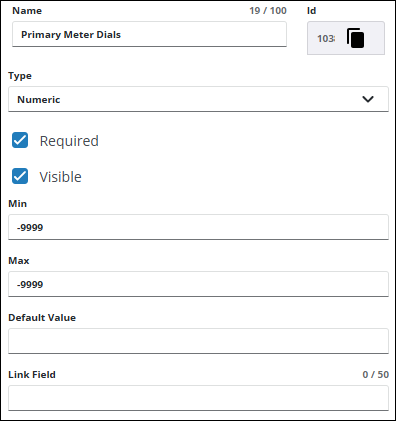Click the Id label heading

311,11
